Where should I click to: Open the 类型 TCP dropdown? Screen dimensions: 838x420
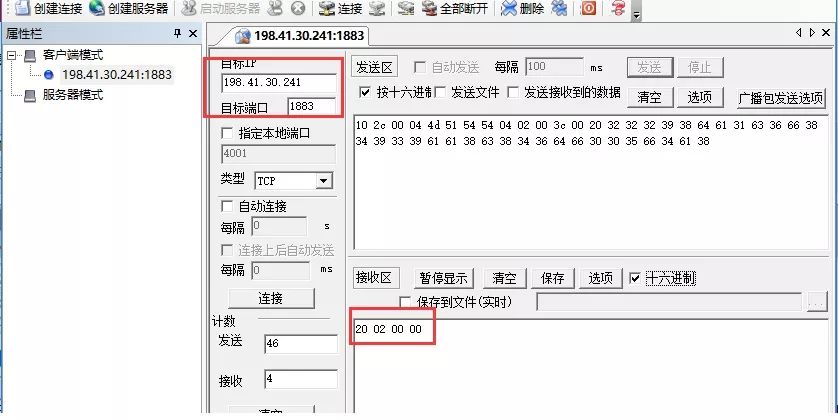[x=323, y=181]
